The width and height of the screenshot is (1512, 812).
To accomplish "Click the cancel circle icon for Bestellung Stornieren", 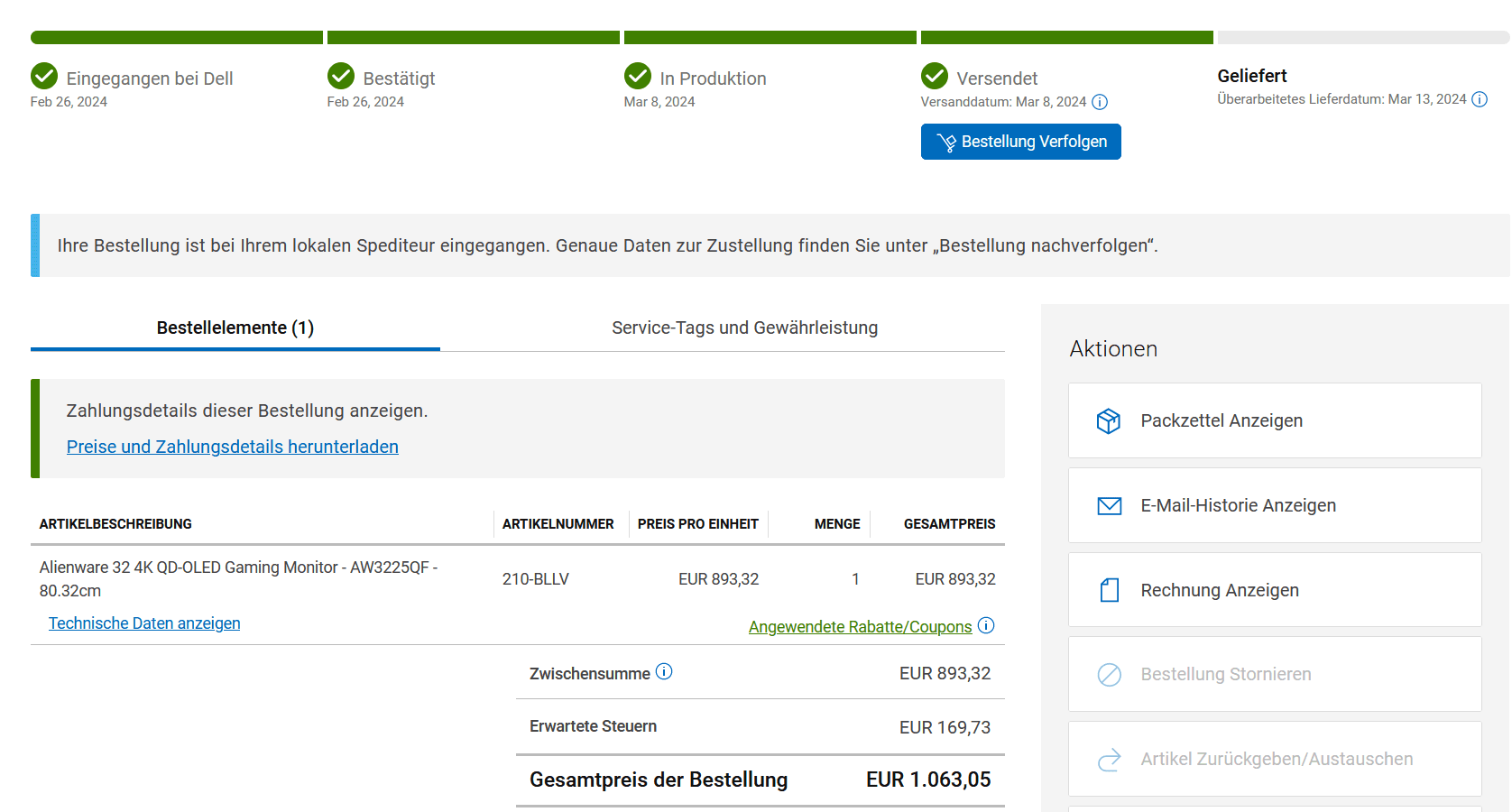I will tap(1110, 675).
